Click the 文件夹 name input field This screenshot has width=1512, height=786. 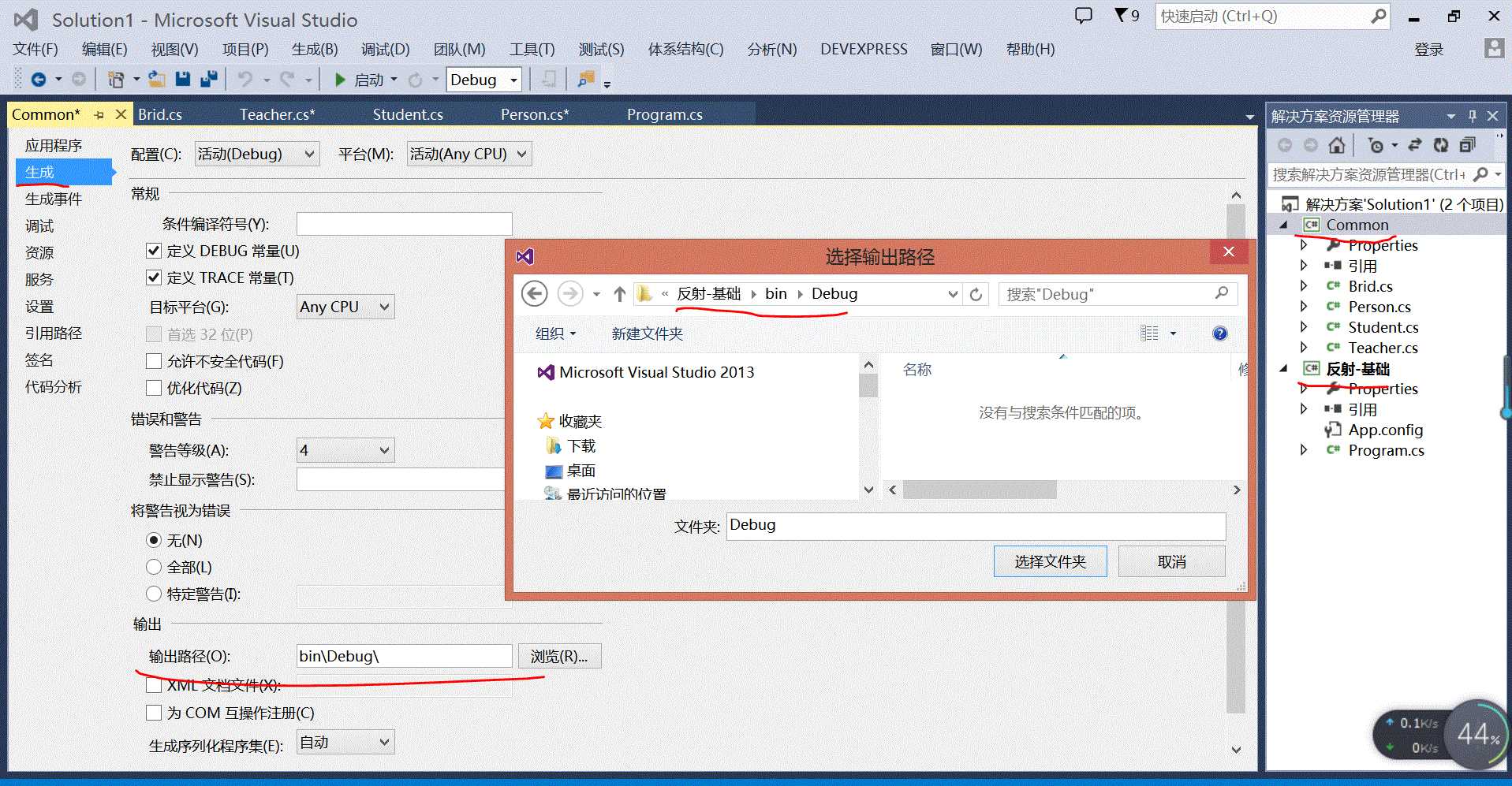(976, 526)
